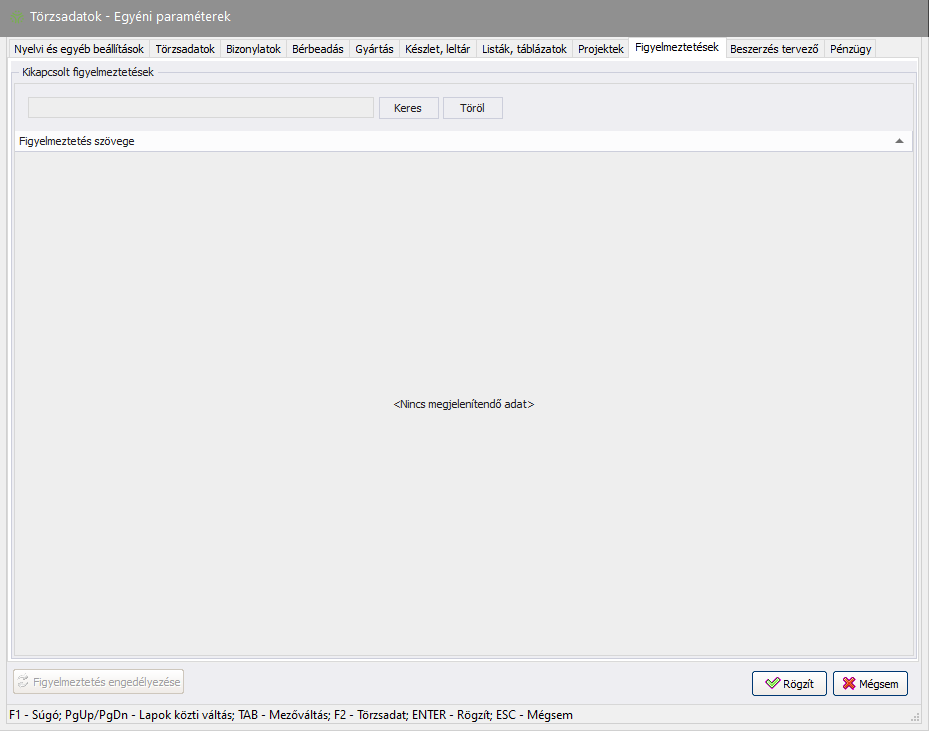Save settings with the Rögzít button
929x732 pixels.
789,684
